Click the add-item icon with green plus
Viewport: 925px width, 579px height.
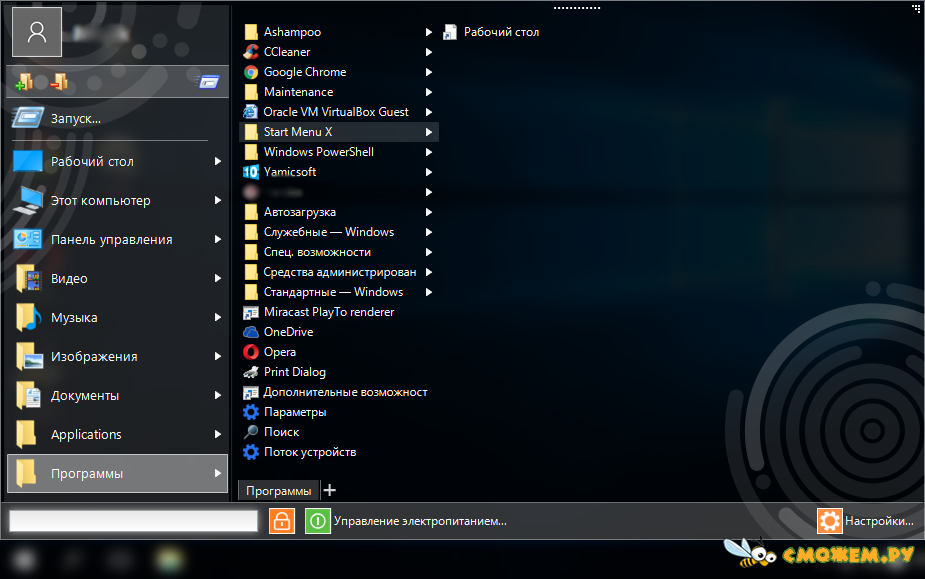point(24,81)
